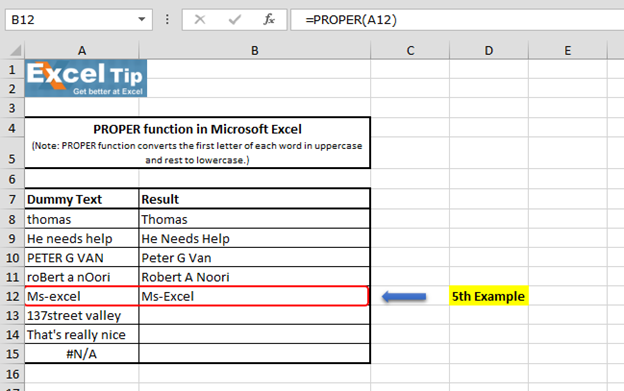
Task: Select column D header
Action: point(489,51)
